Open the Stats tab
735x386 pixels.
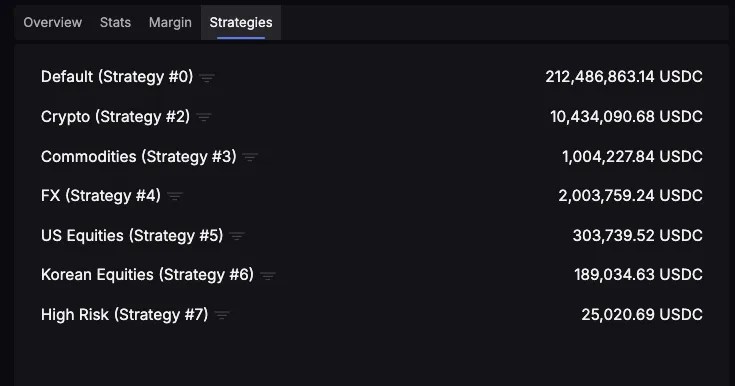115,23
